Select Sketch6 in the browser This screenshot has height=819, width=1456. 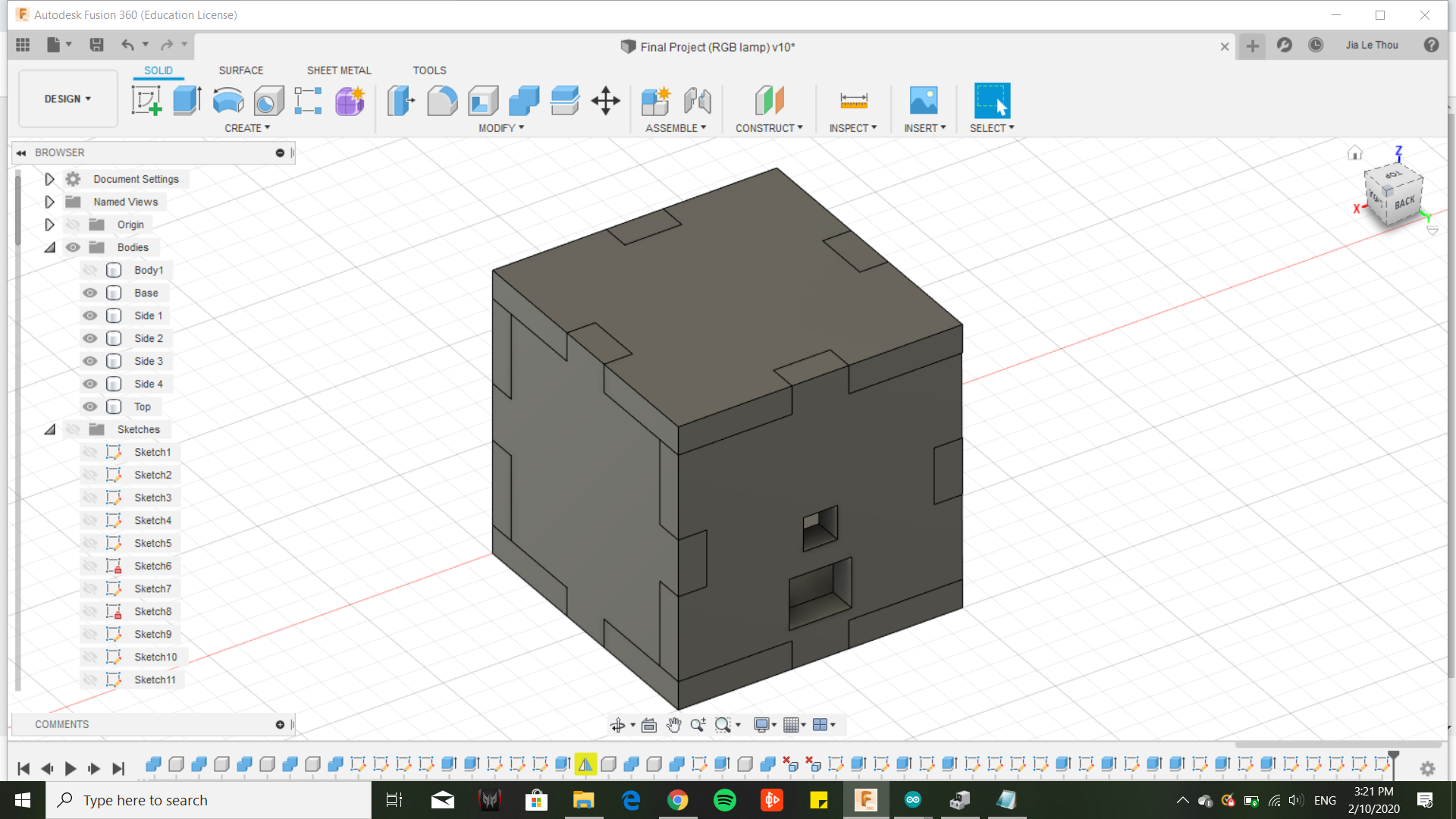click(x=153, y=565)
